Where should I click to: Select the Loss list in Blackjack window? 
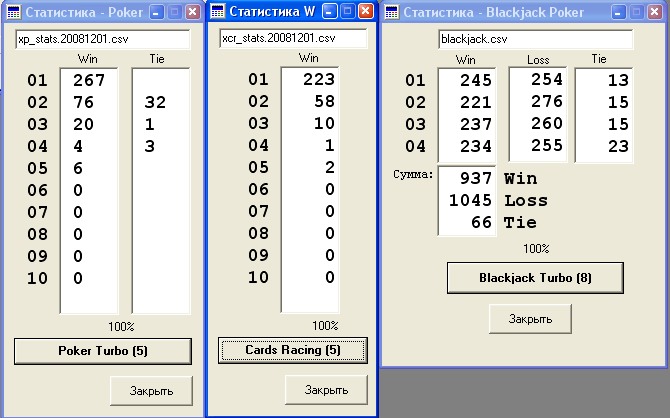point(538,114)
